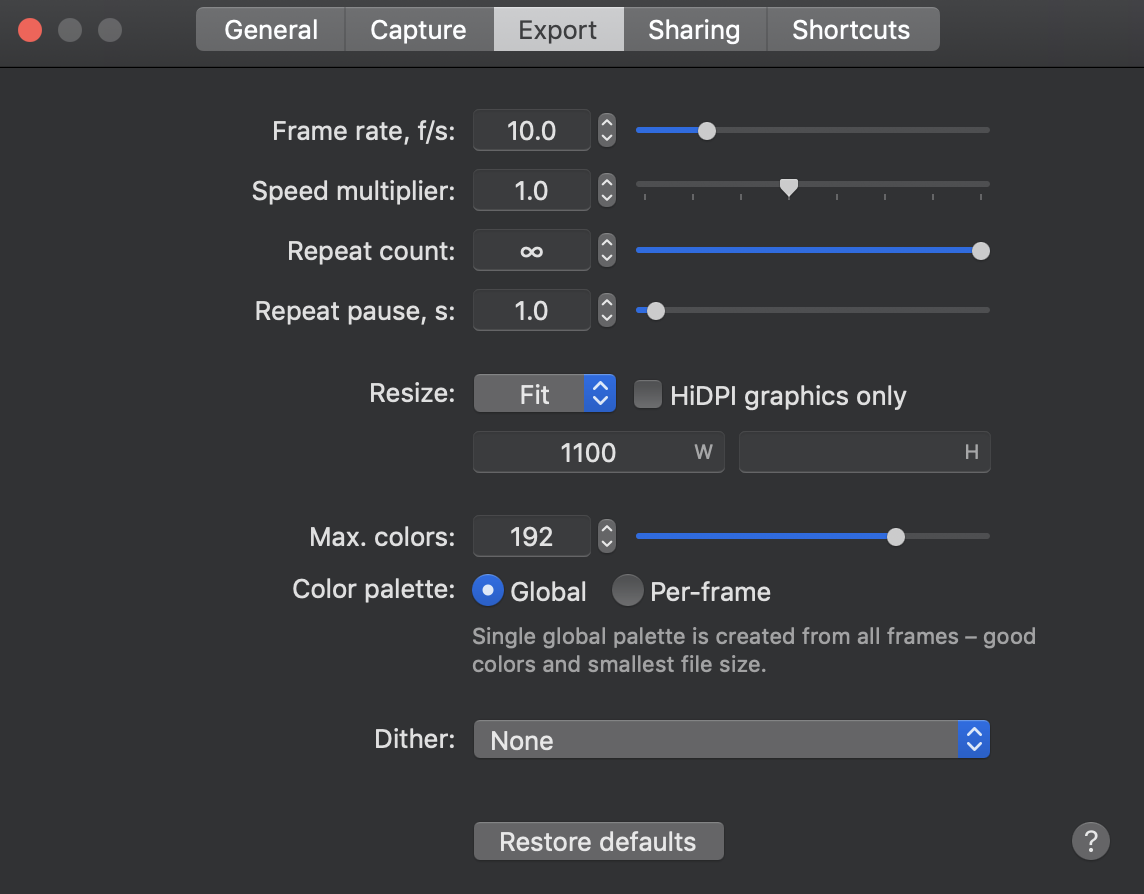Click the Frame rate slider handle

706,130
